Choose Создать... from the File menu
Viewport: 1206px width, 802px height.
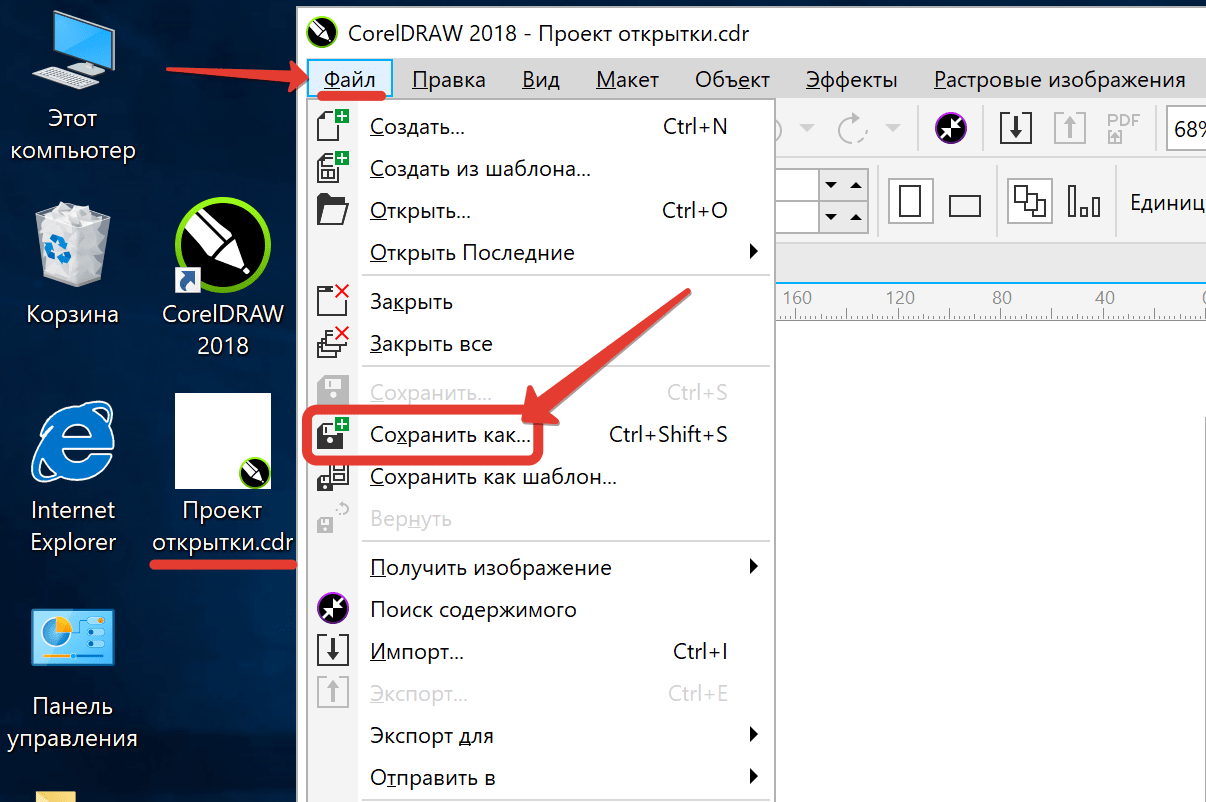coord(539,127)
